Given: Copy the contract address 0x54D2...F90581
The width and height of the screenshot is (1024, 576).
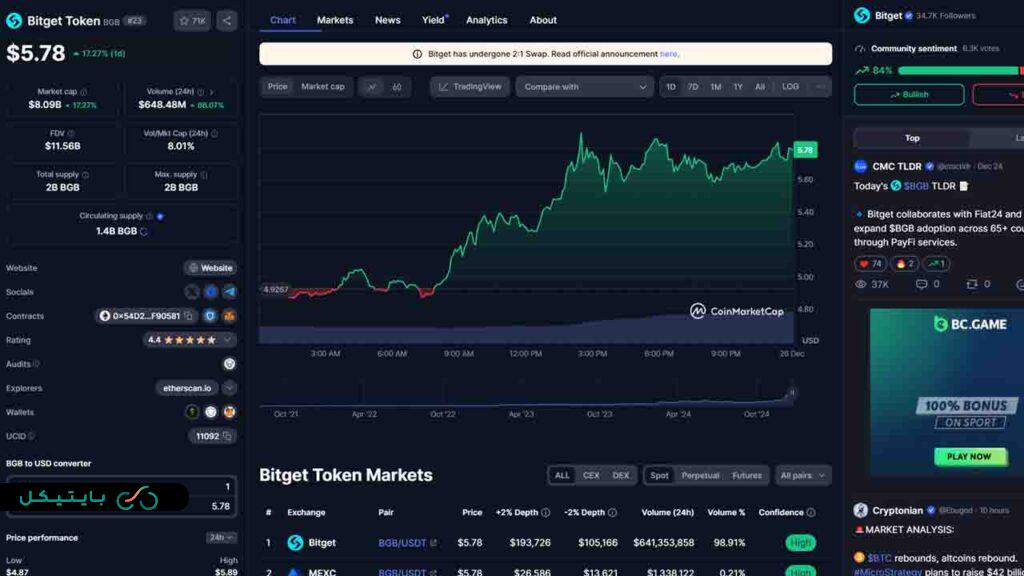Looking at the screenshot, I should pyautogui.click(x=188, y=316).
